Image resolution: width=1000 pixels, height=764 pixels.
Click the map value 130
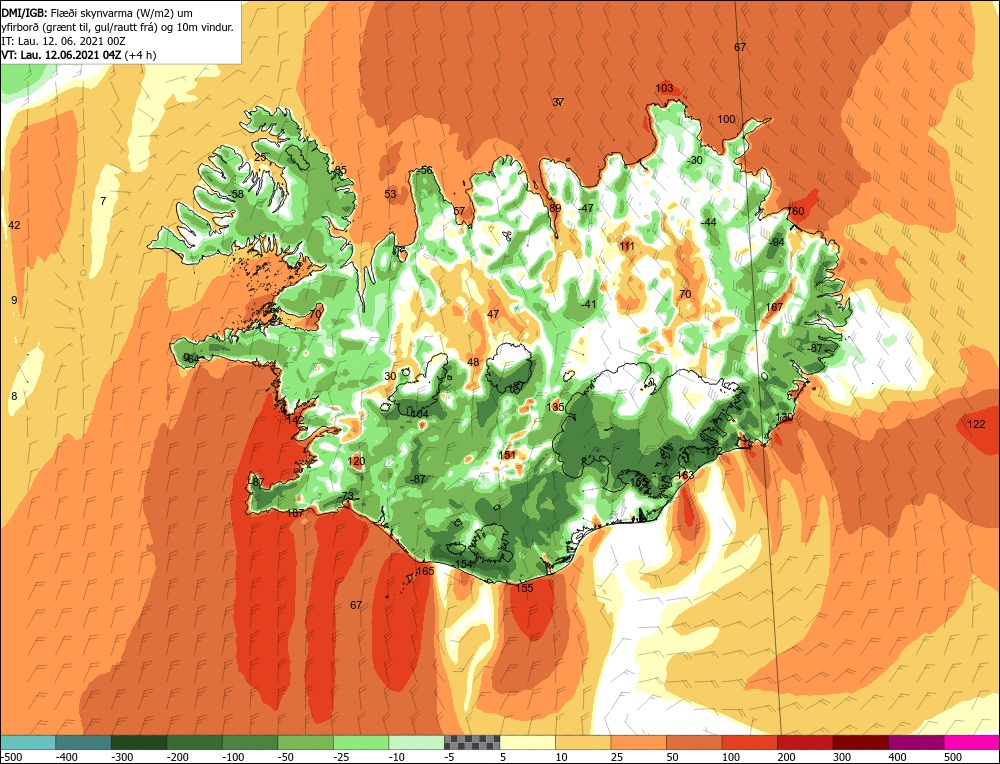tap(784, 417)
